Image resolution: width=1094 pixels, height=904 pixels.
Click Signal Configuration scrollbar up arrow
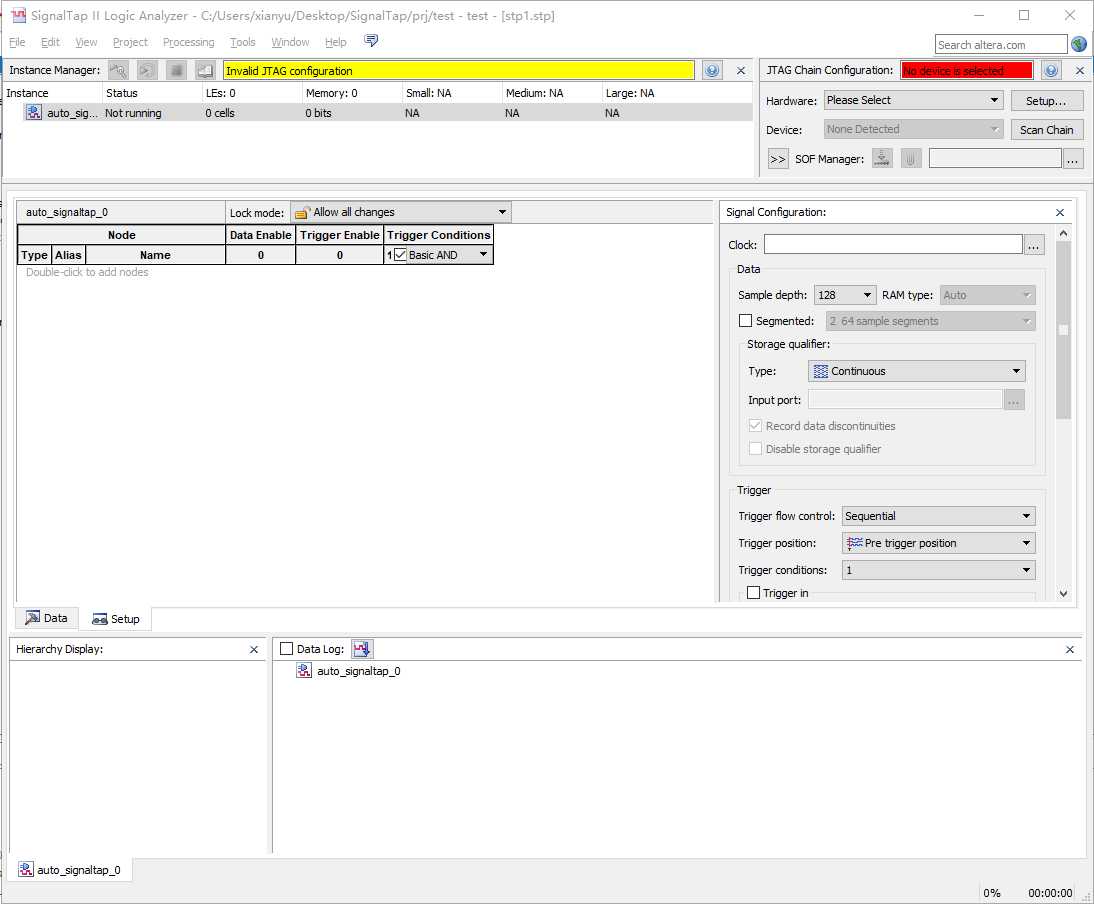1063,233
